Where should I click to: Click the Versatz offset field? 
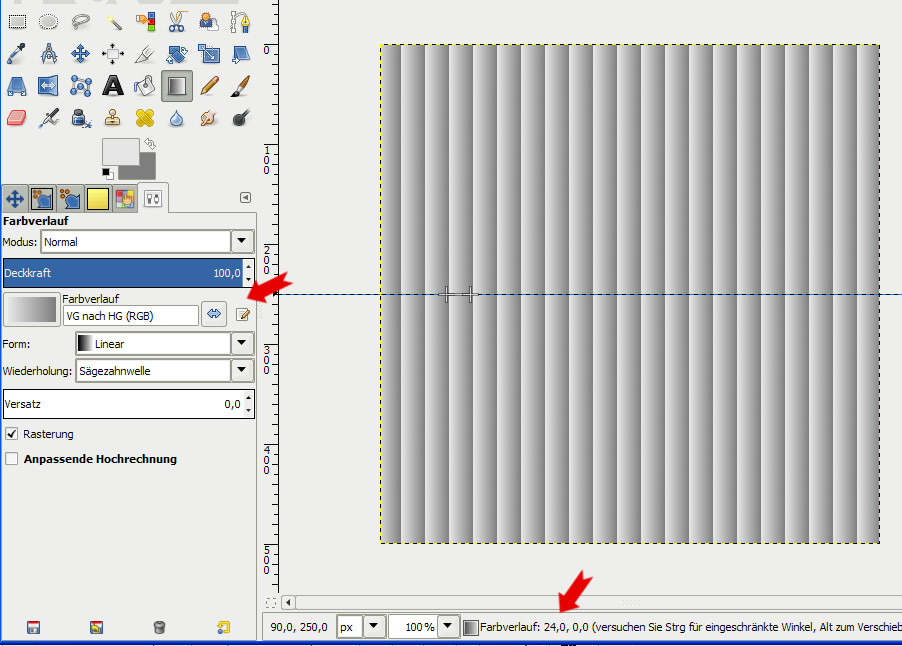[123, 404]
